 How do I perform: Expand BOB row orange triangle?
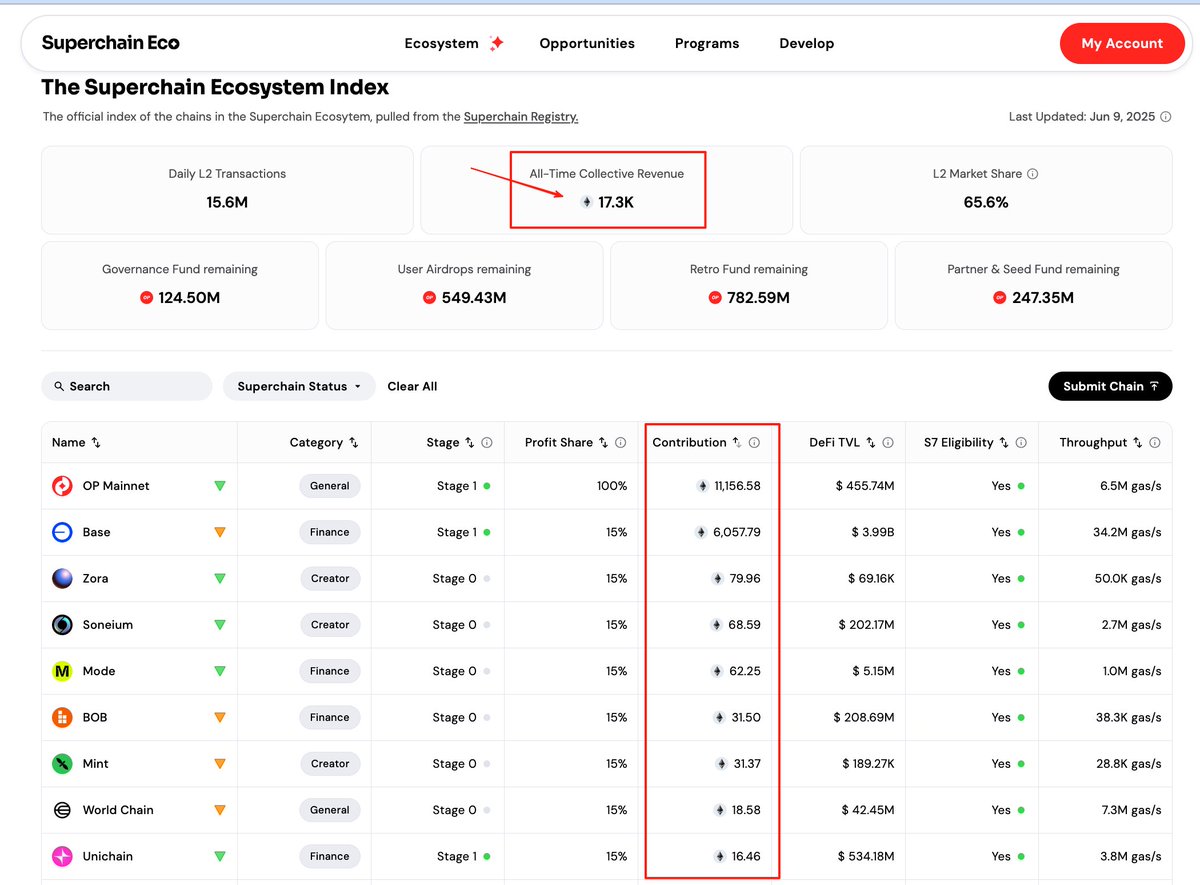point(220,717)
